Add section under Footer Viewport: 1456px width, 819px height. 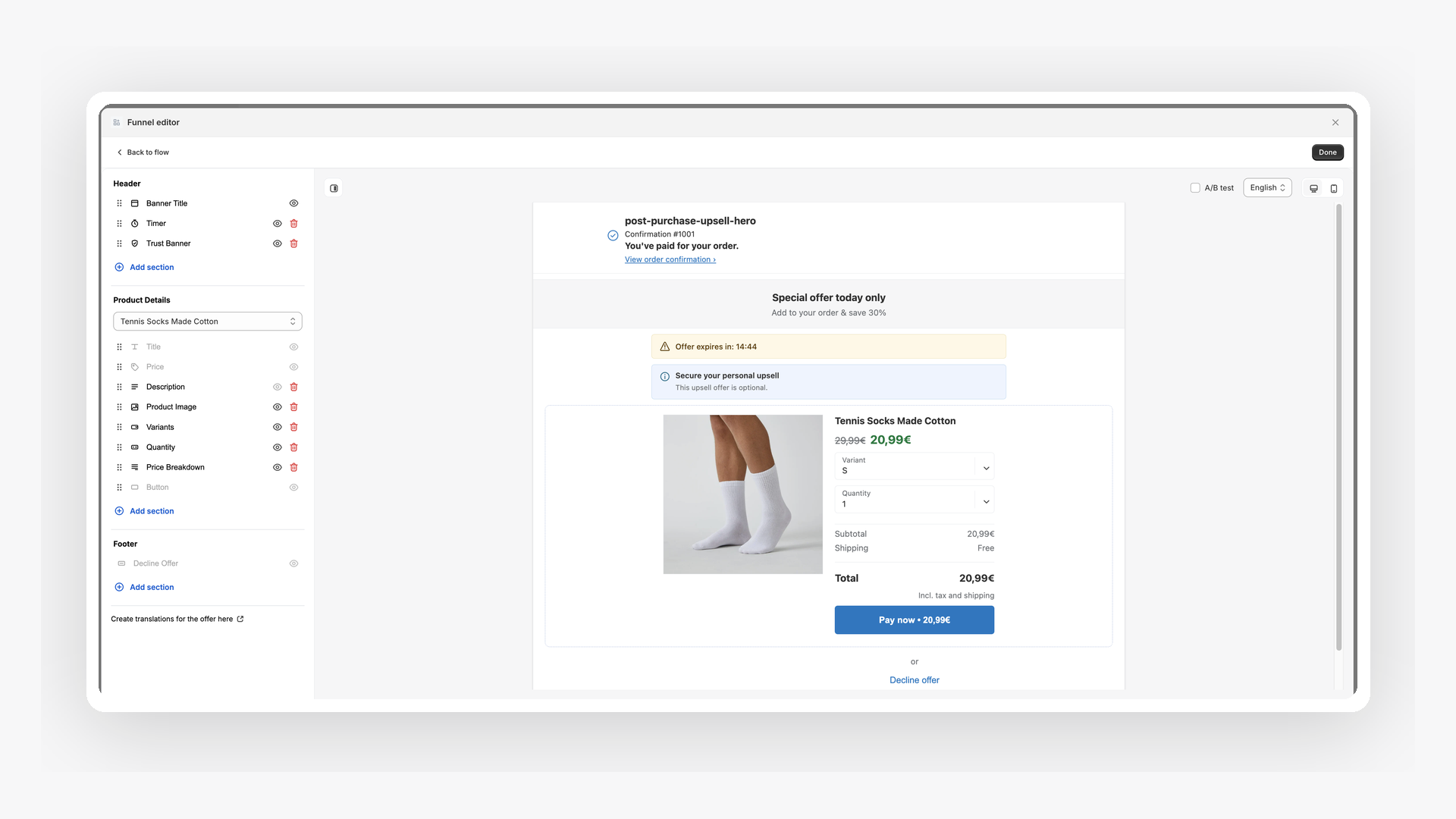144,587
